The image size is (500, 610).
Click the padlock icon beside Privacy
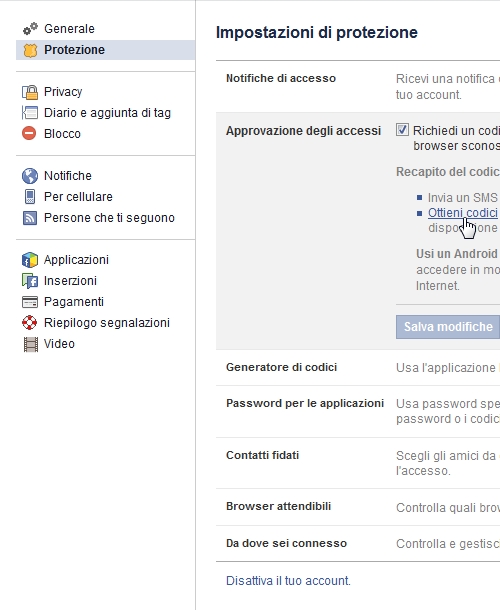30,92
